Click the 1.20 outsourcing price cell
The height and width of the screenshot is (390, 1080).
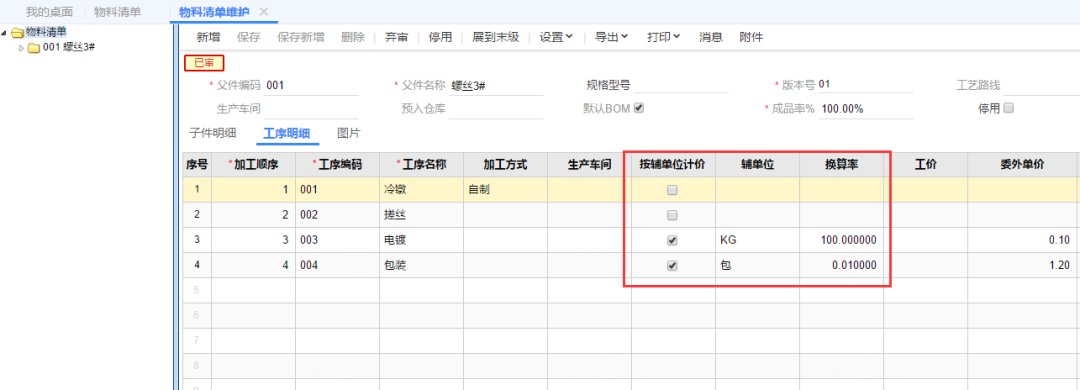coord(1022,265)
